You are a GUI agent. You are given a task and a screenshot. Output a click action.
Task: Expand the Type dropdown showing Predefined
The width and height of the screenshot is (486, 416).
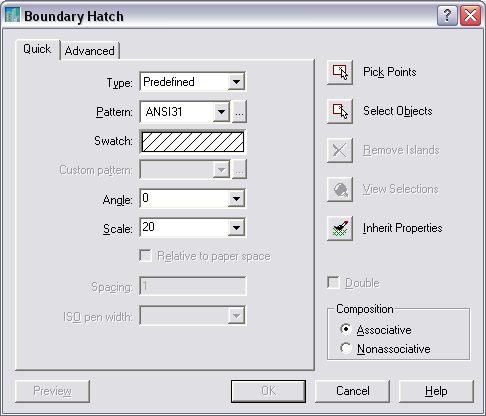point(236,82)
